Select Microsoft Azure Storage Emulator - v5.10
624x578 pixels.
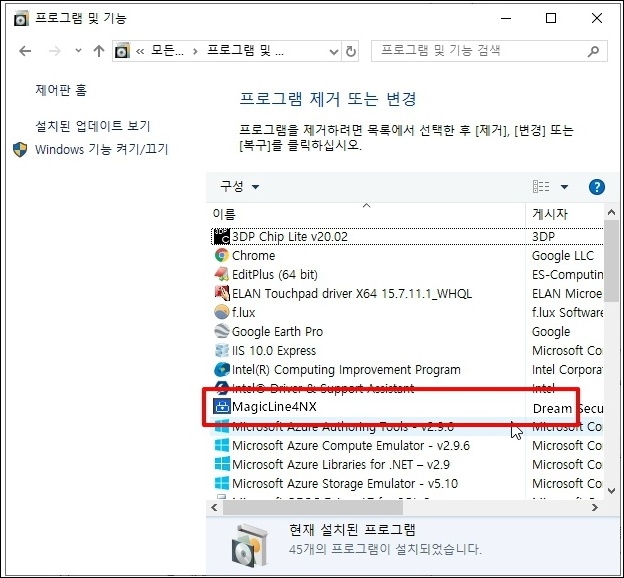pos(345,484)
